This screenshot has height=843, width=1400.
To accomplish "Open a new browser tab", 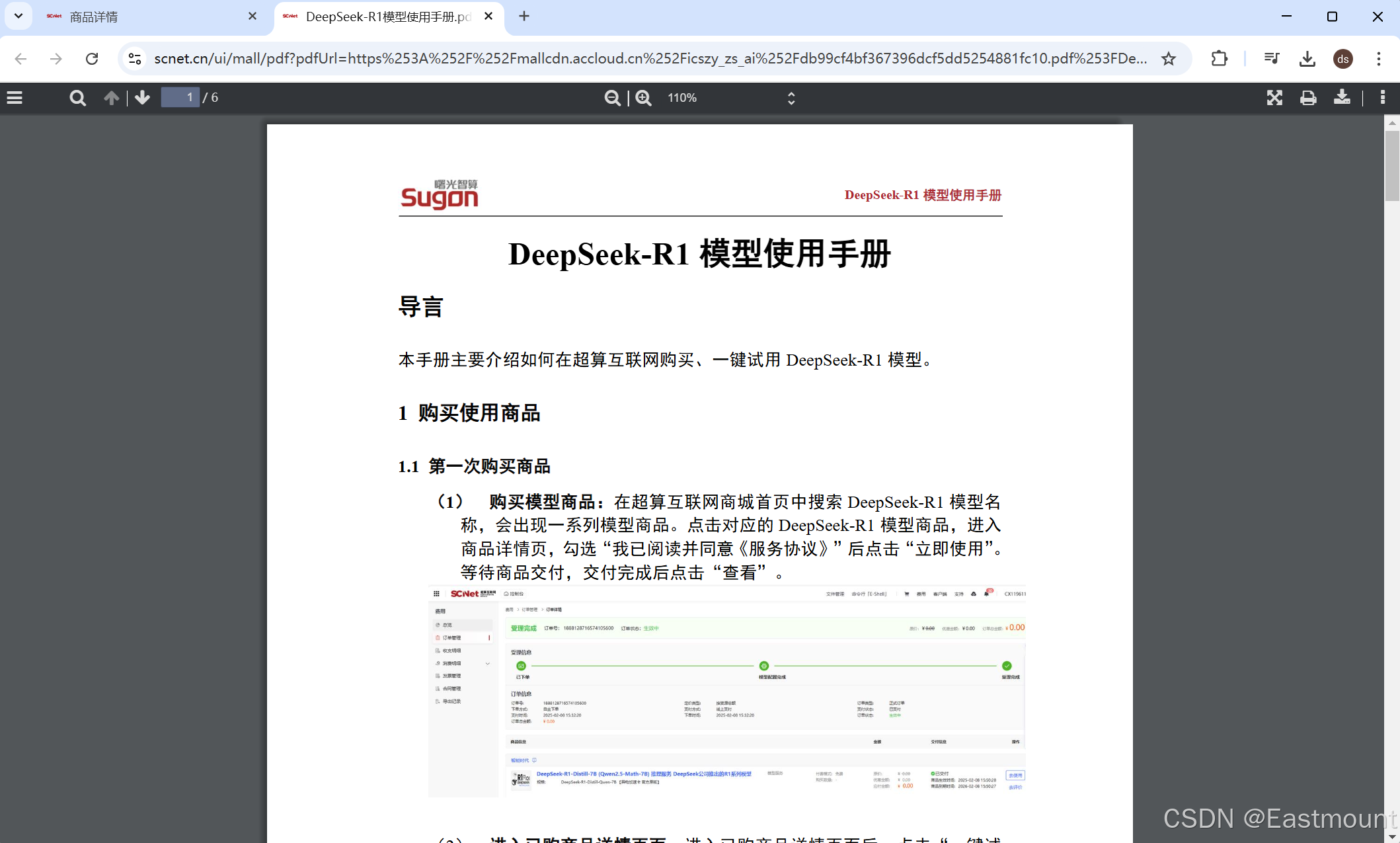I will 524,17.
